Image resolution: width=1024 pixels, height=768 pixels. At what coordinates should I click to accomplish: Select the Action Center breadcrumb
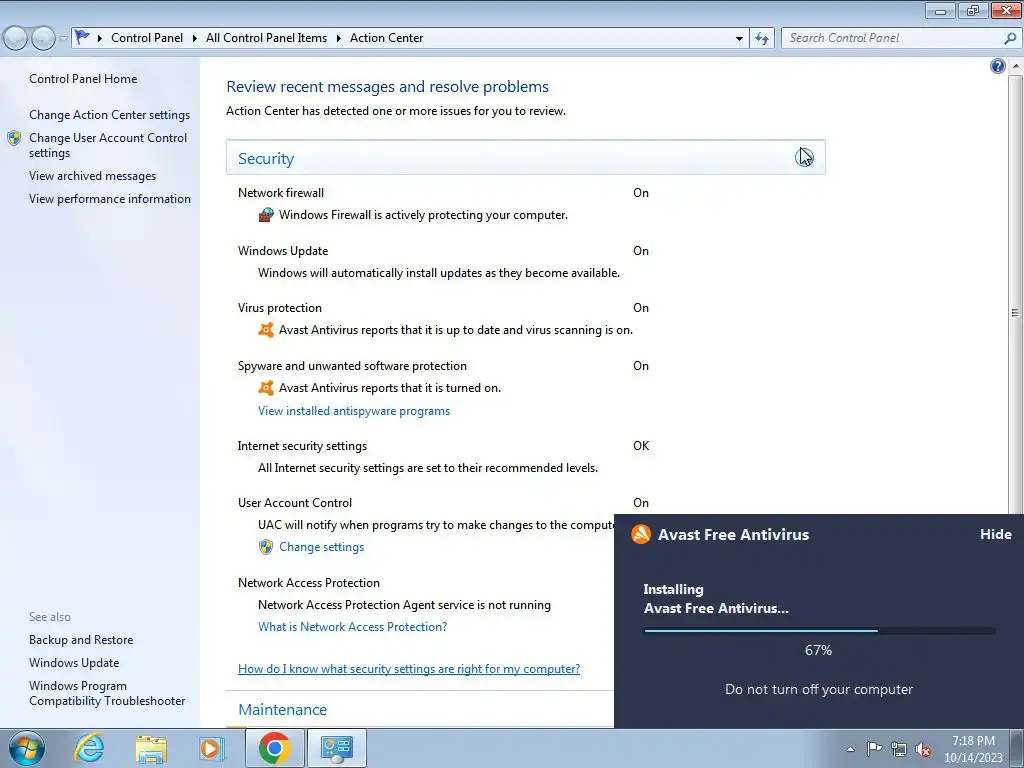point(387,38)
